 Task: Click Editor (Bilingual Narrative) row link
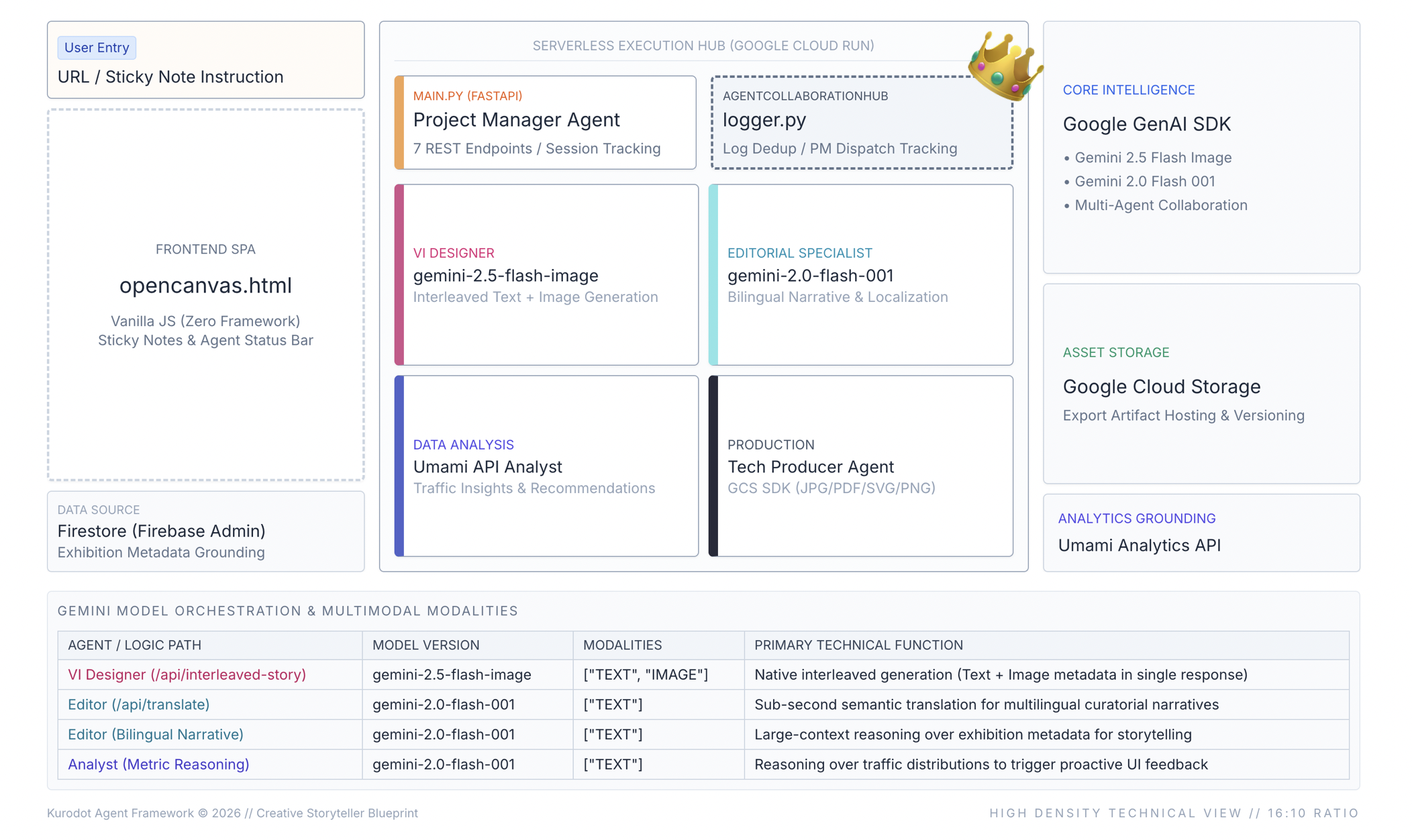(x=155, y=734)
